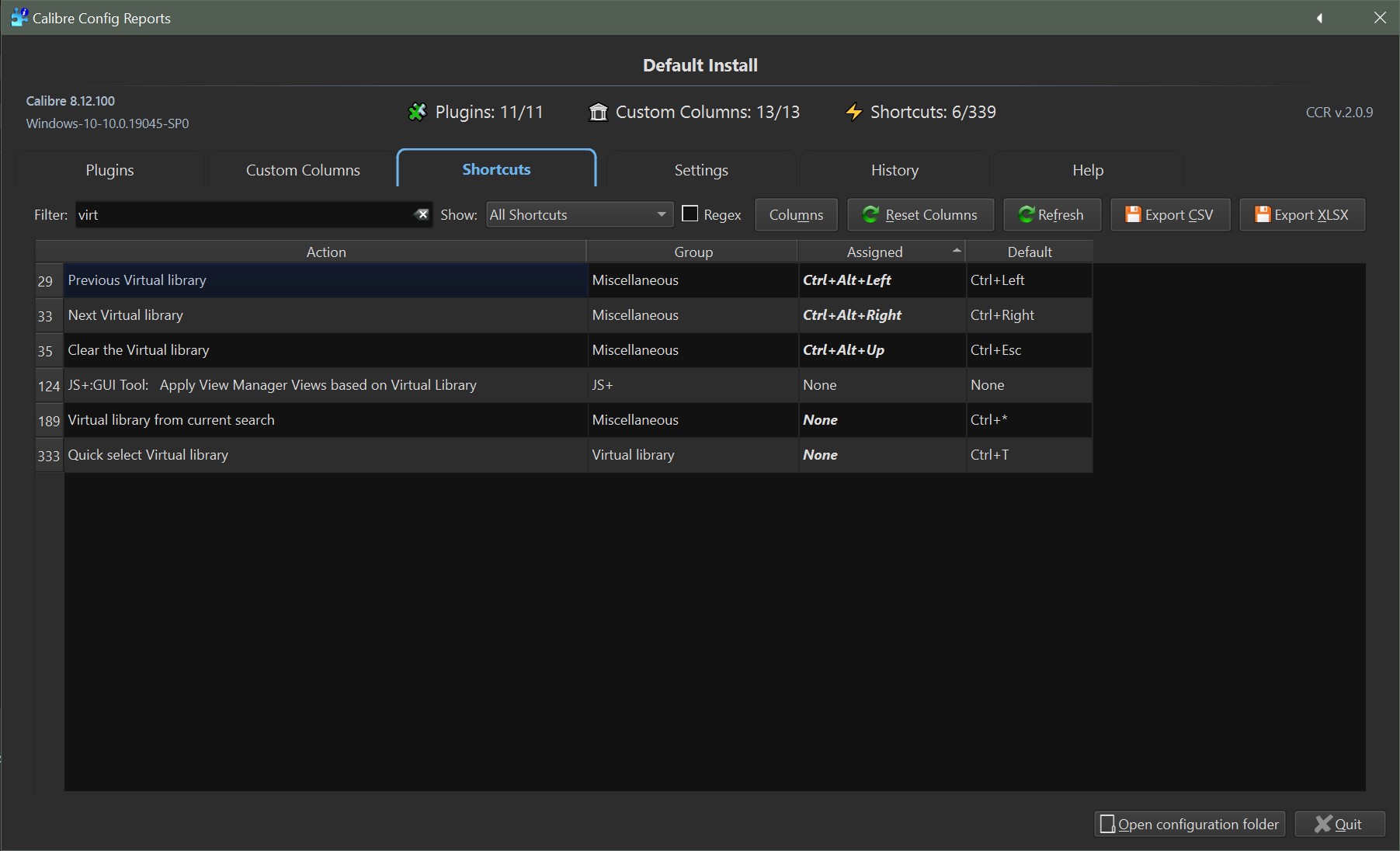Click the lightning bolt Shortcuts icon
The width and height of the screenshot is (1400, 851).
[x=853, y=113]
